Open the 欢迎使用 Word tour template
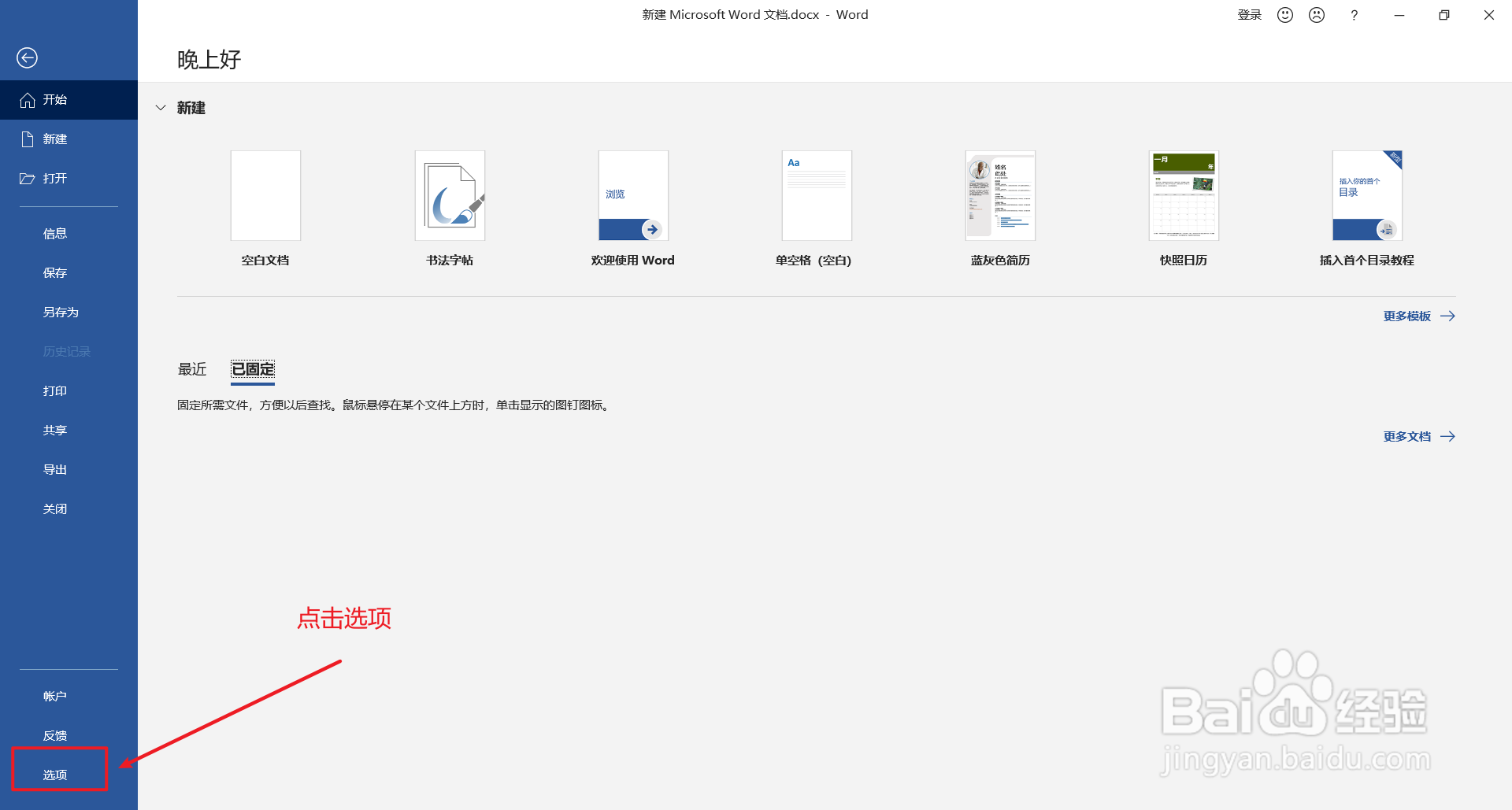 pos(633,209)
